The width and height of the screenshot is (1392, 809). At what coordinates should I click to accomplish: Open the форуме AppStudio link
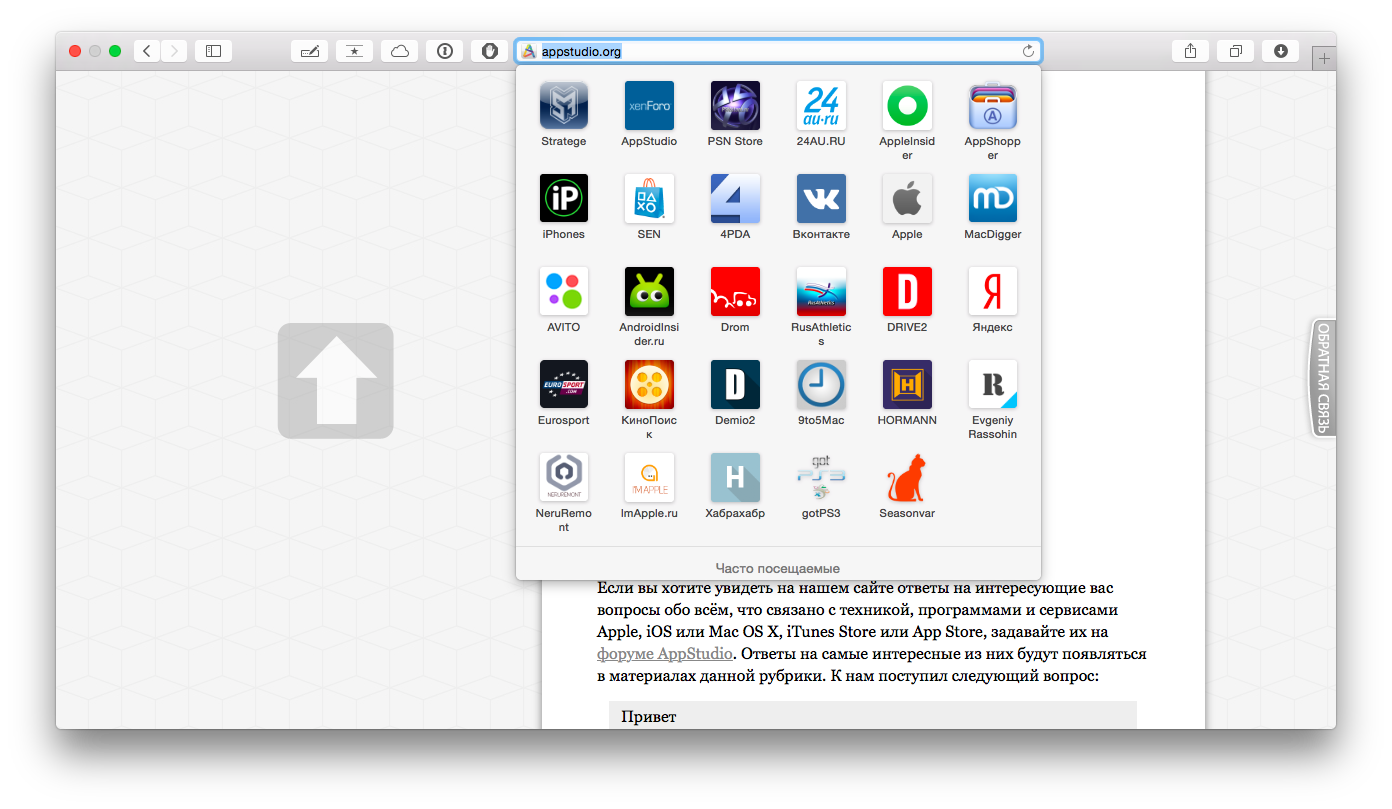pos(665,654)
